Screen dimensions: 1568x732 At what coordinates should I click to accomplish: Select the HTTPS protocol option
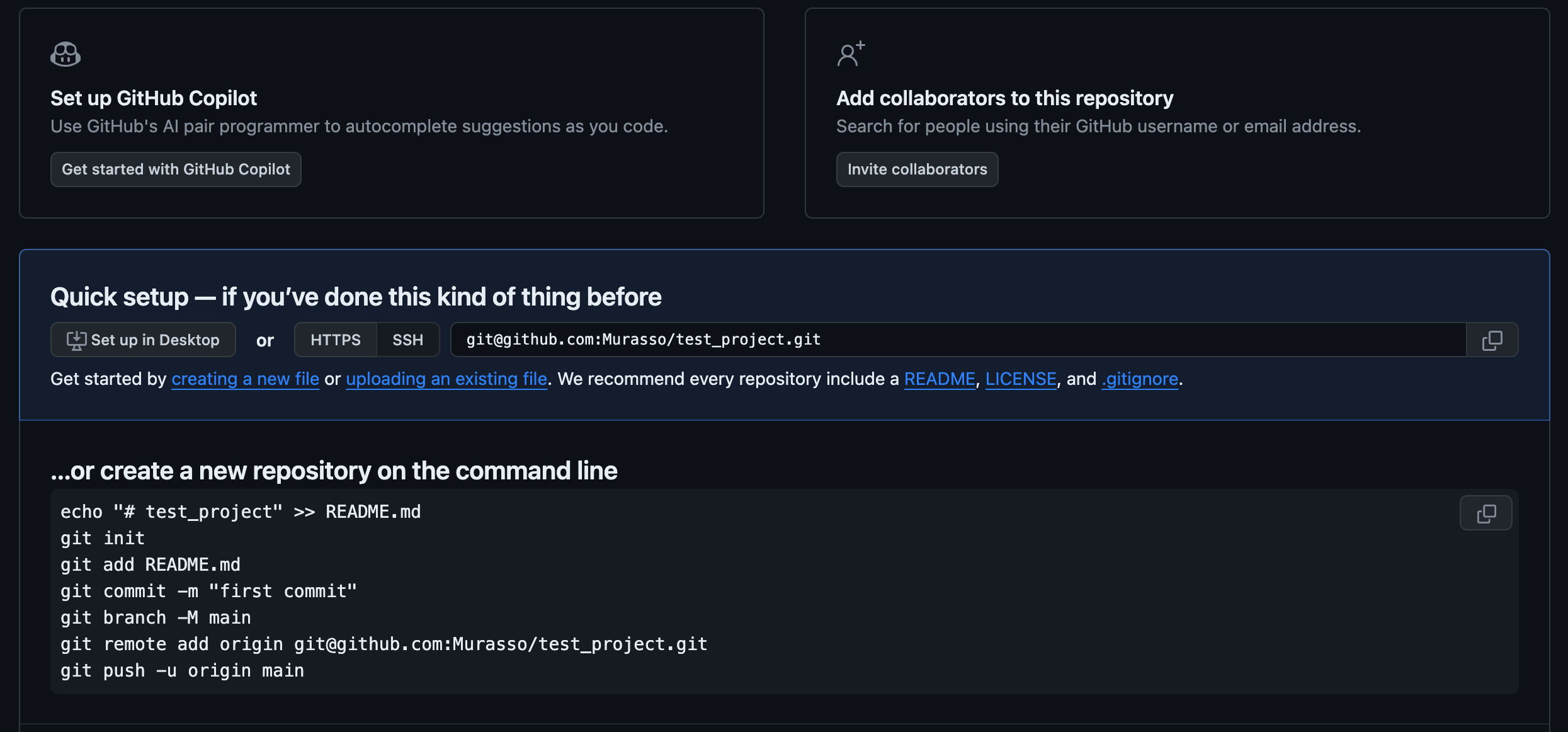[x=336, y=340]
